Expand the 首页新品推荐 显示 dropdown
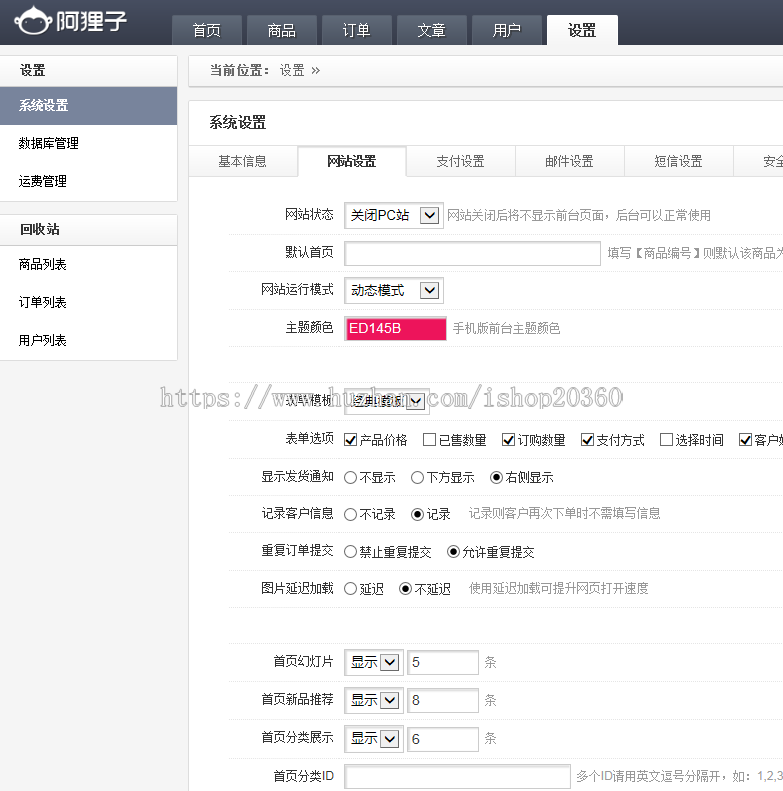Screen dimensions: 783x791 point(374,700)
